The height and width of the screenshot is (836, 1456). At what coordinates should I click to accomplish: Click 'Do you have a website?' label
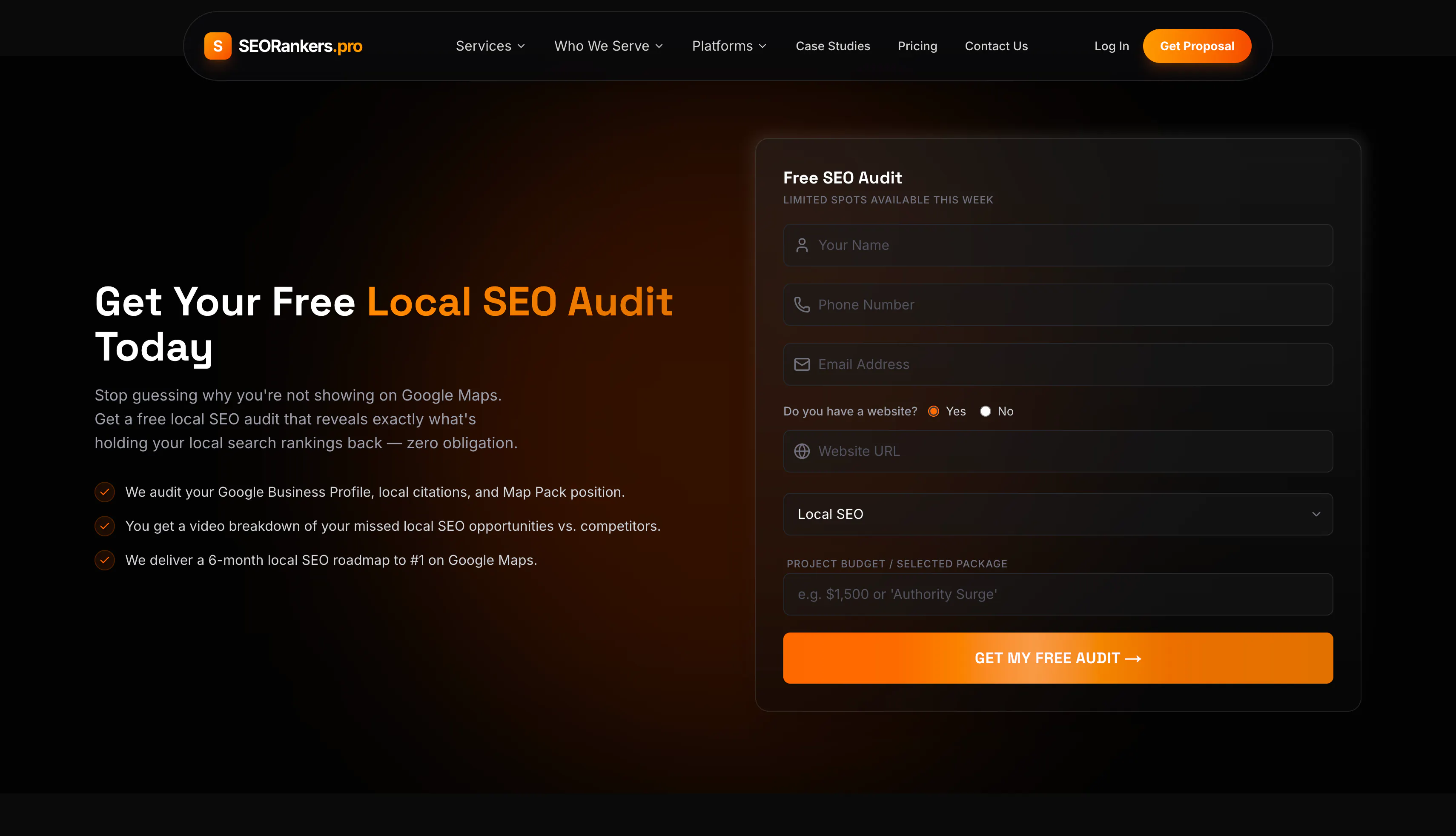[850, 411]
